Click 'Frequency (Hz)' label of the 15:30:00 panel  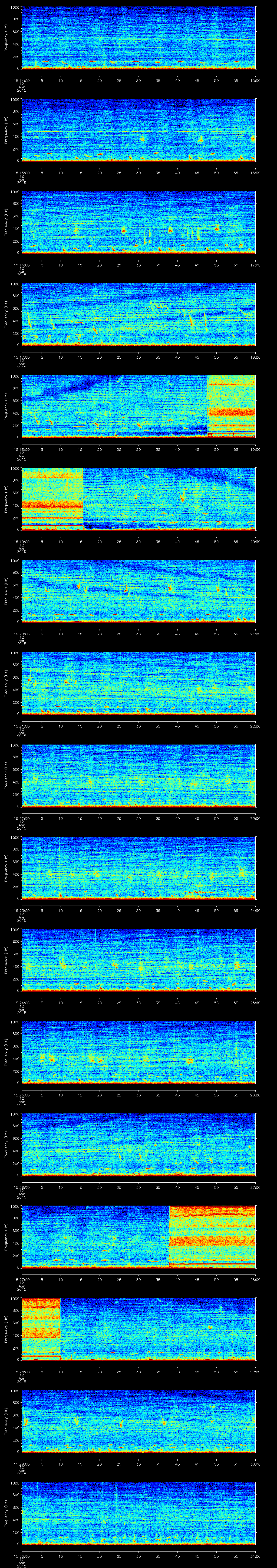tap(6, 1514)
